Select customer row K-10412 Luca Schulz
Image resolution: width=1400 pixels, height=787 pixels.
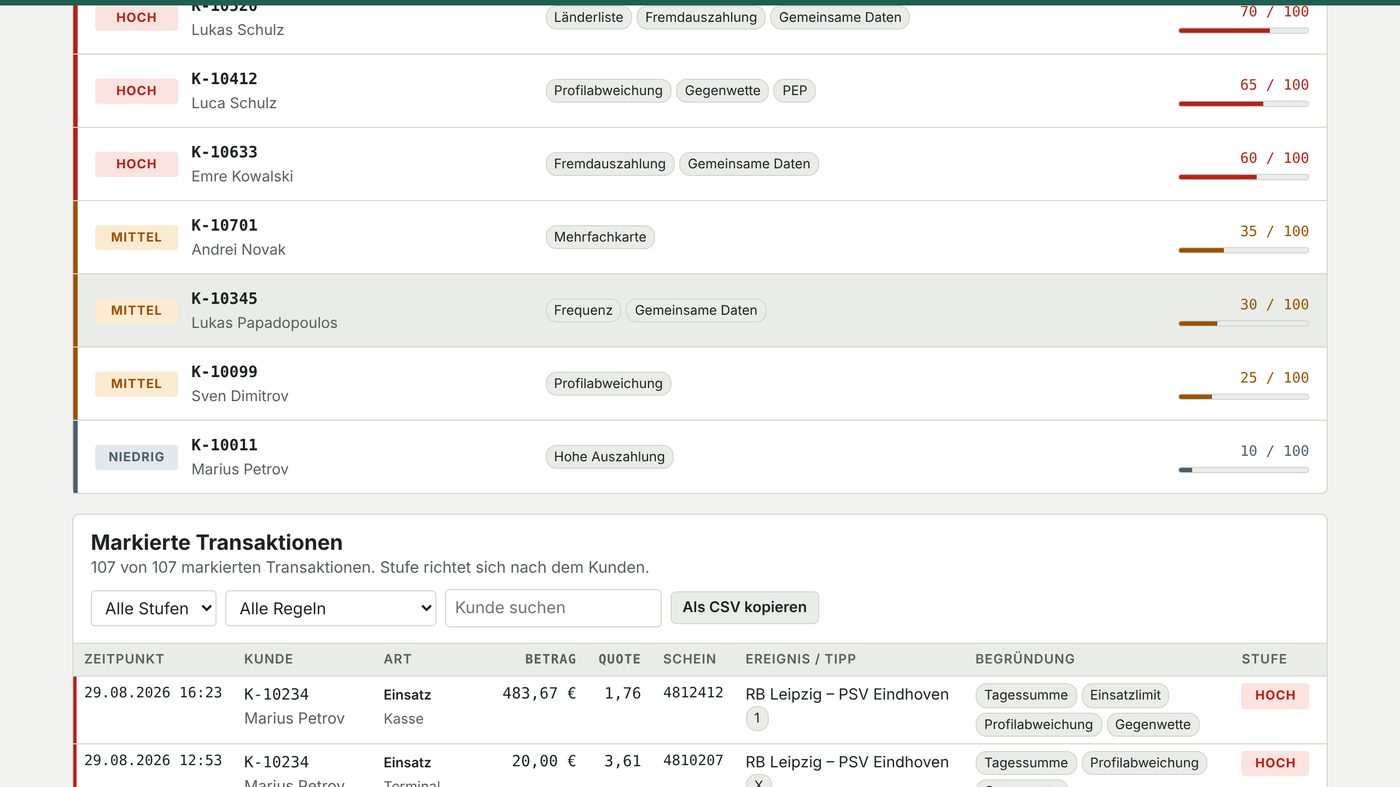[x=700, y=91]
